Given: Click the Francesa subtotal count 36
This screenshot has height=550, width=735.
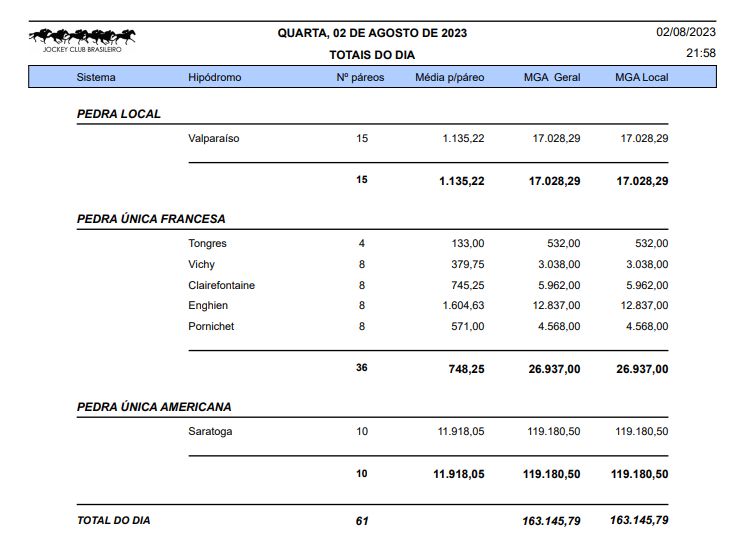Looking at the screenshot, I should 362,368.
